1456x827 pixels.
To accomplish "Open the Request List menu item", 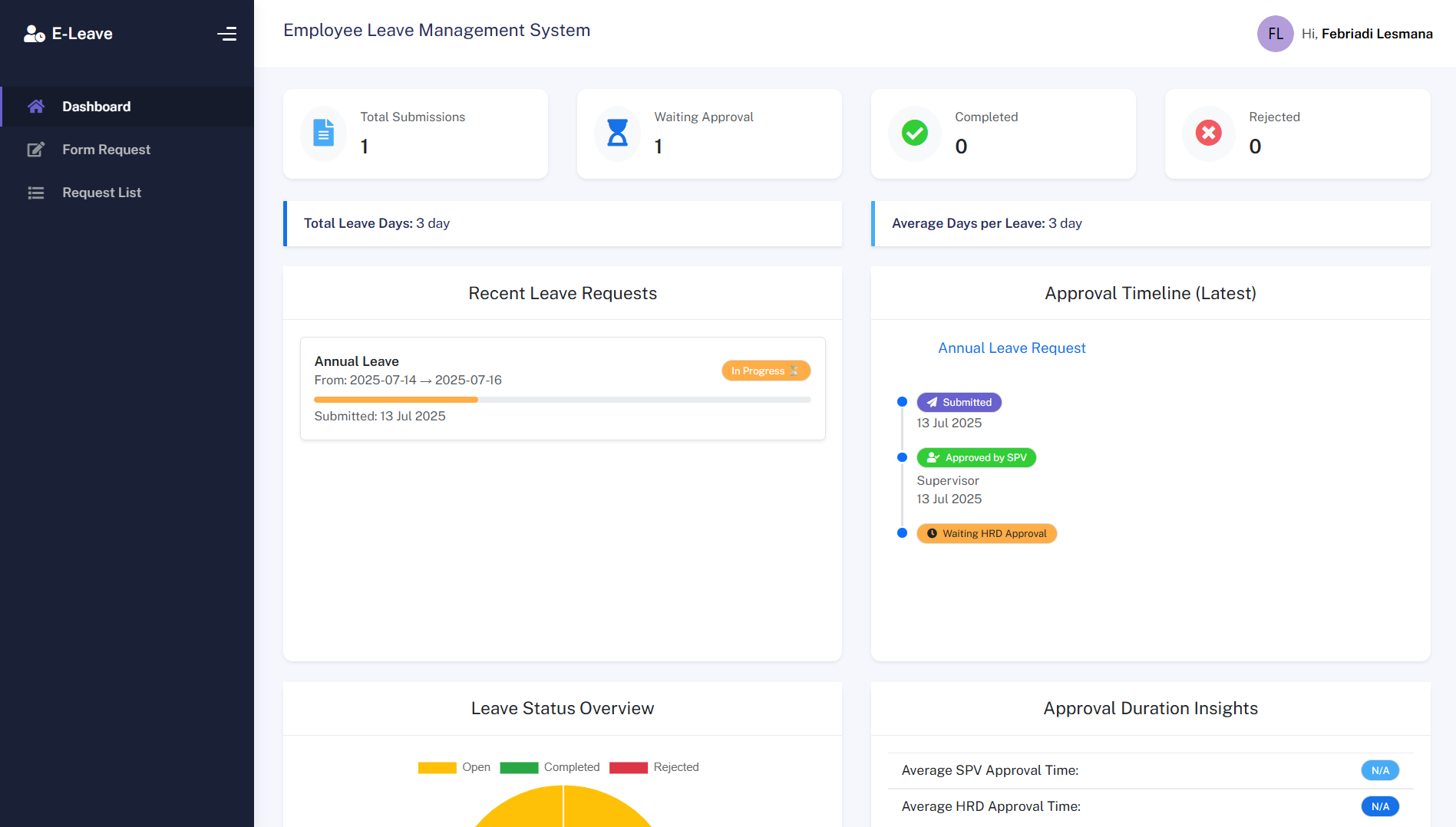I will pyautogui.click(x=127, y=193).
